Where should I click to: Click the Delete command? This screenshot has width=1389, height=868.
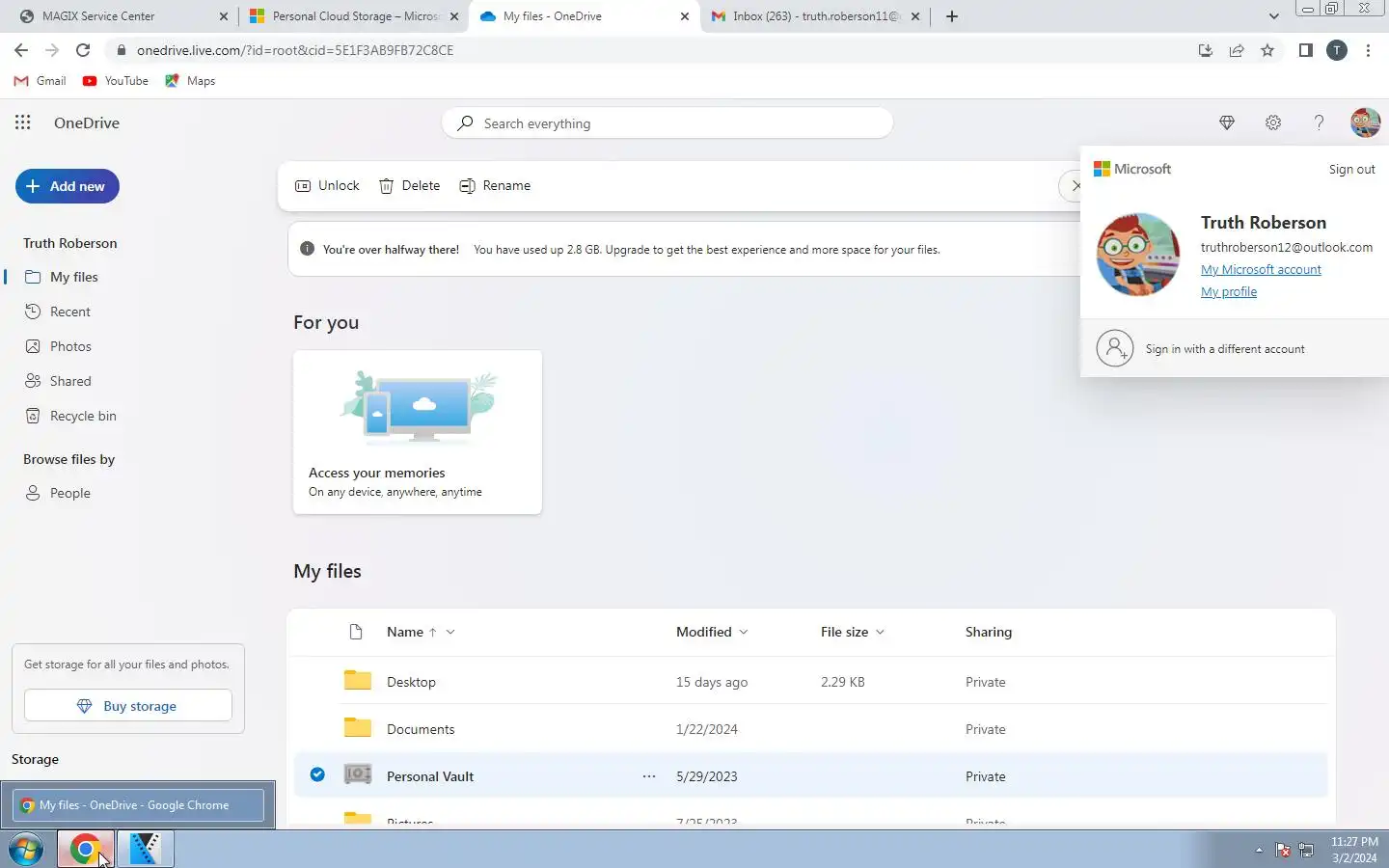(x=410, y=185)
